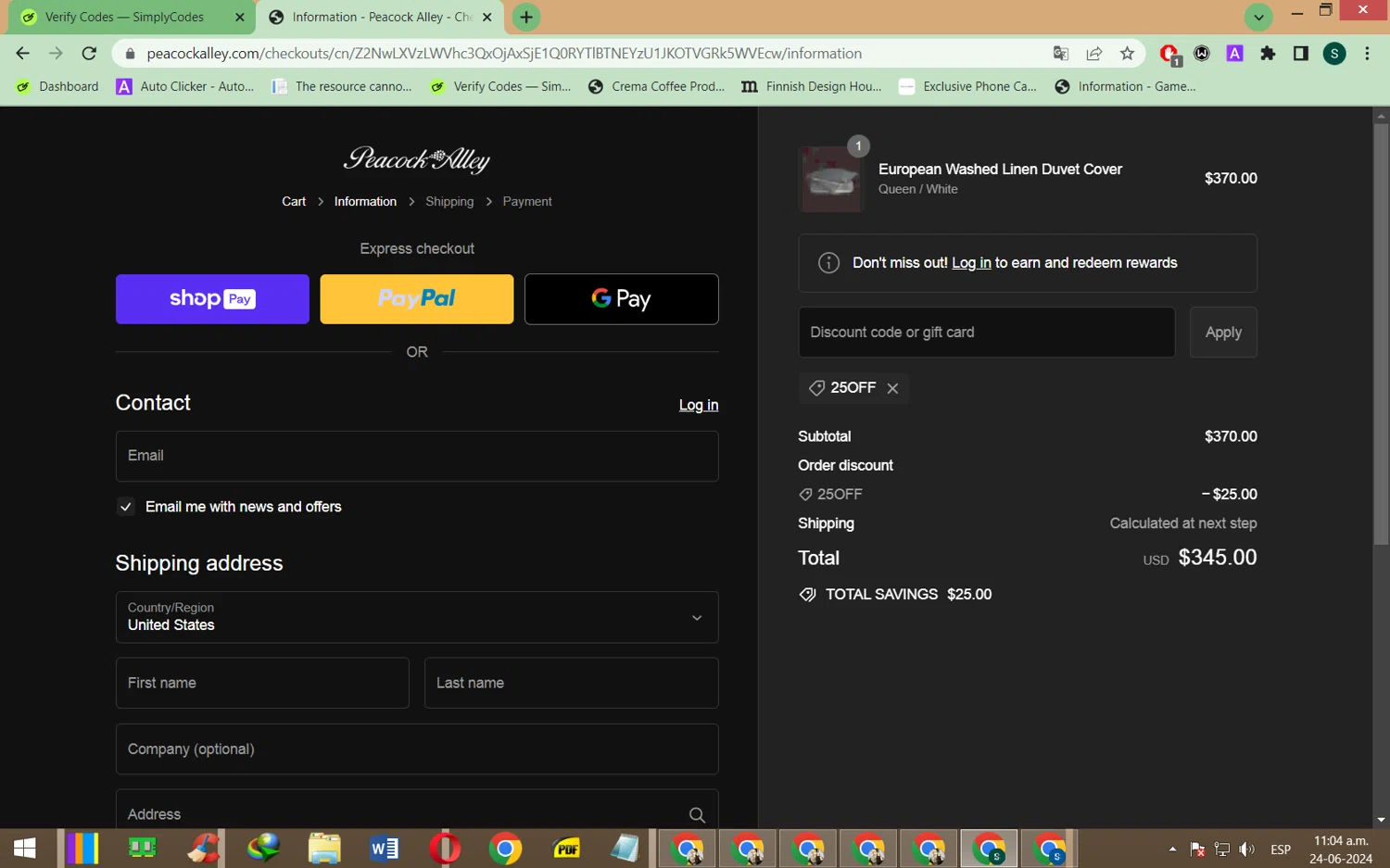The image size is (1390, 868).
Task: Select Shipping step in the breadcrumb
Action: (x=449, y=201)
